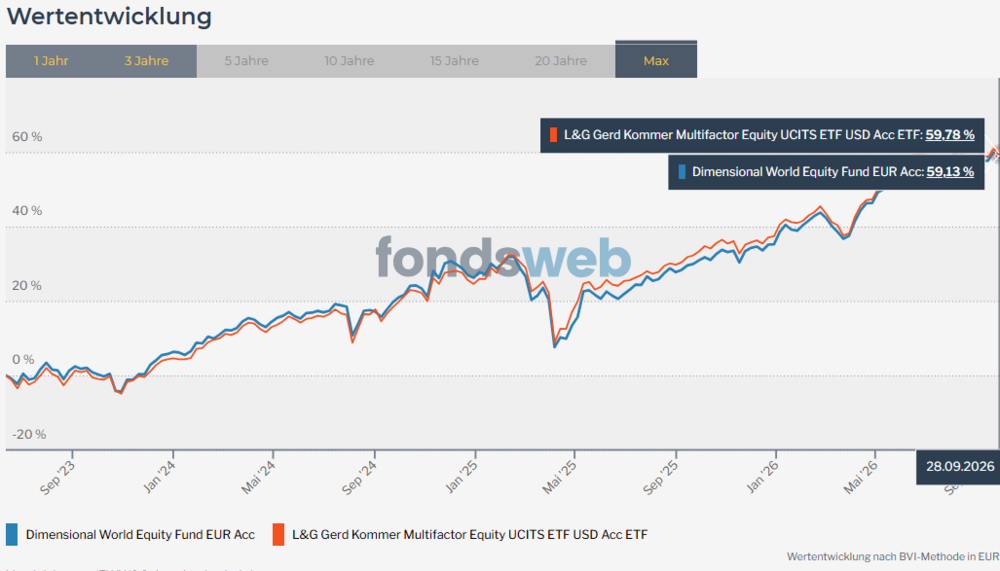Click the Wertentwicklung nach BVI-Methode note
Viewport: 1000px width, 571px height.
point(893,556)
